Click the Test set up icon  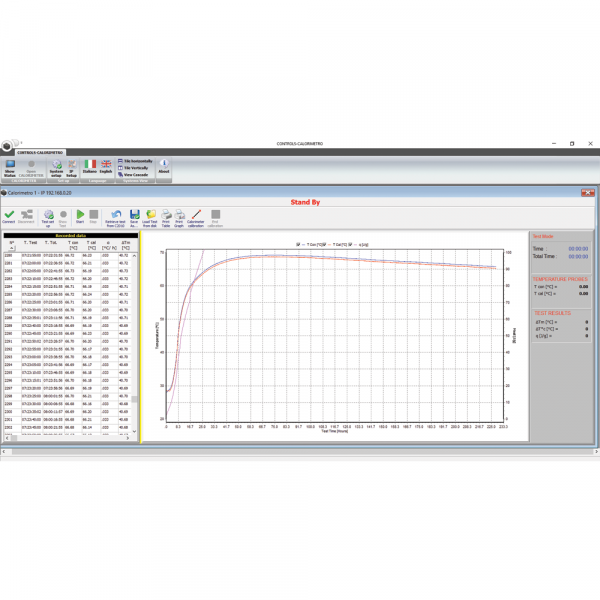pos(48,215)
